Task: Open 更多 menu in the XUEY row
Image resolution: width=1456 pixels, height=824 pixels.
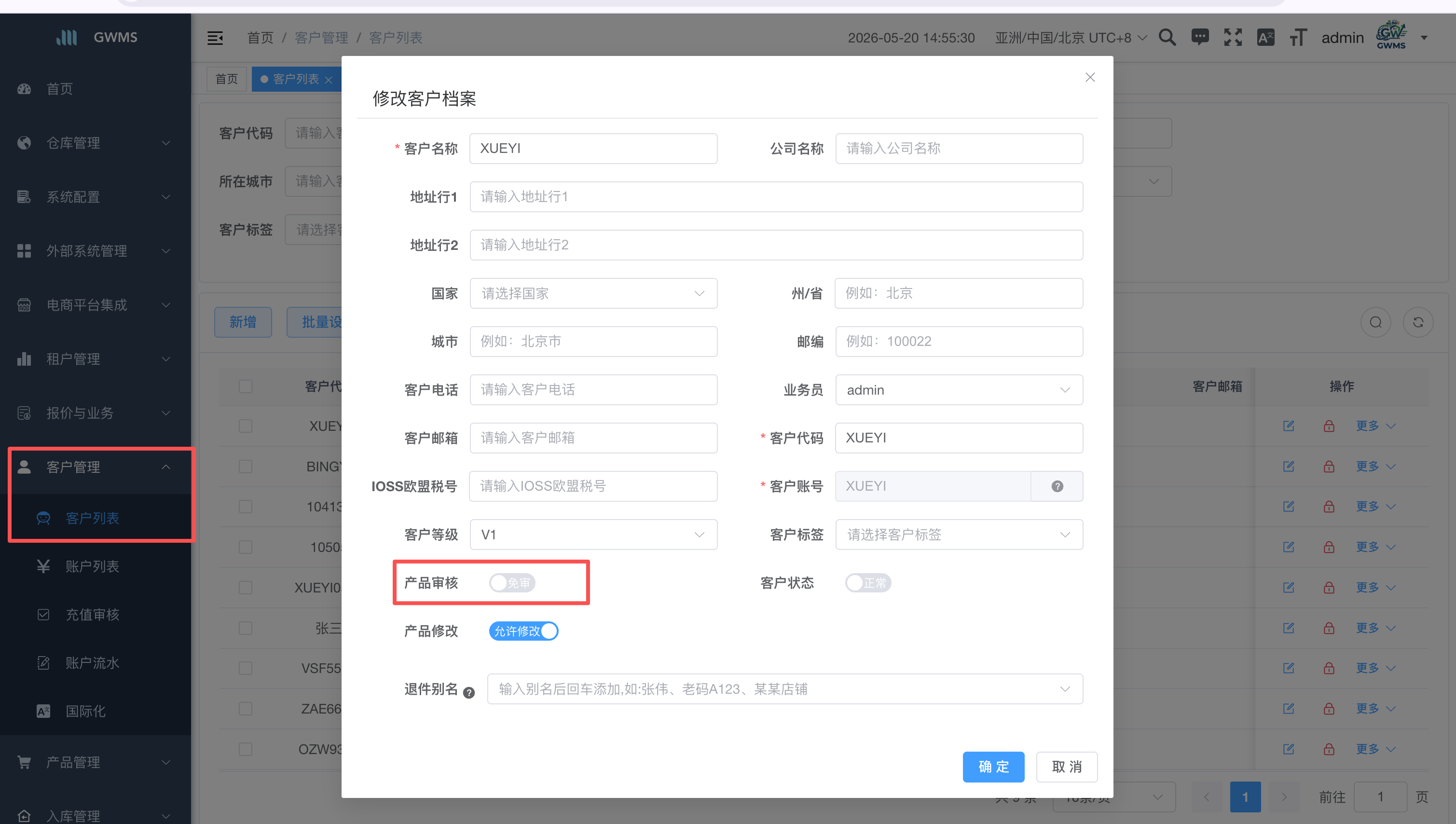Action: click(x=1375, y=426)
